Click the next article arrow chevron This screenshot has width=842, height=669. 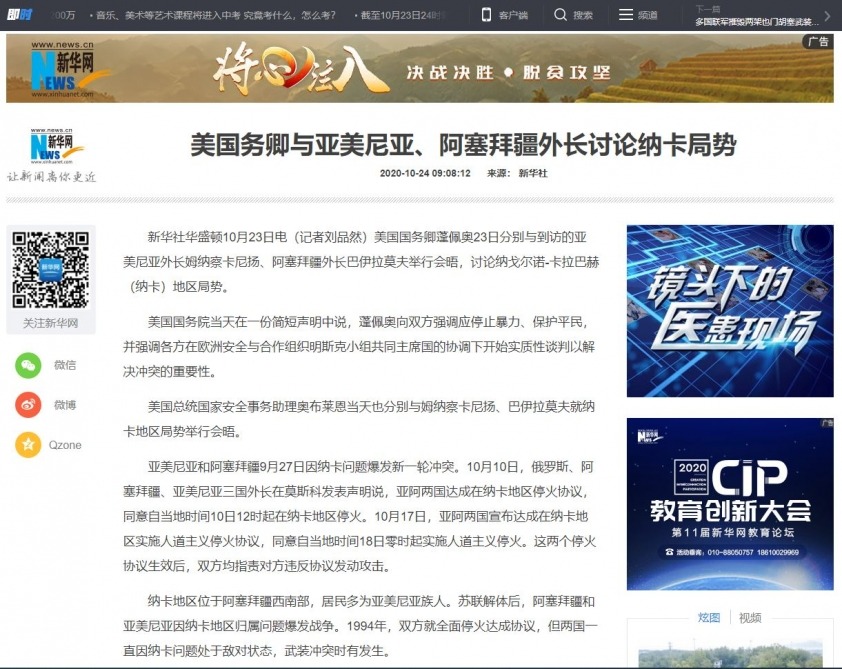click(x=827, y=16)
